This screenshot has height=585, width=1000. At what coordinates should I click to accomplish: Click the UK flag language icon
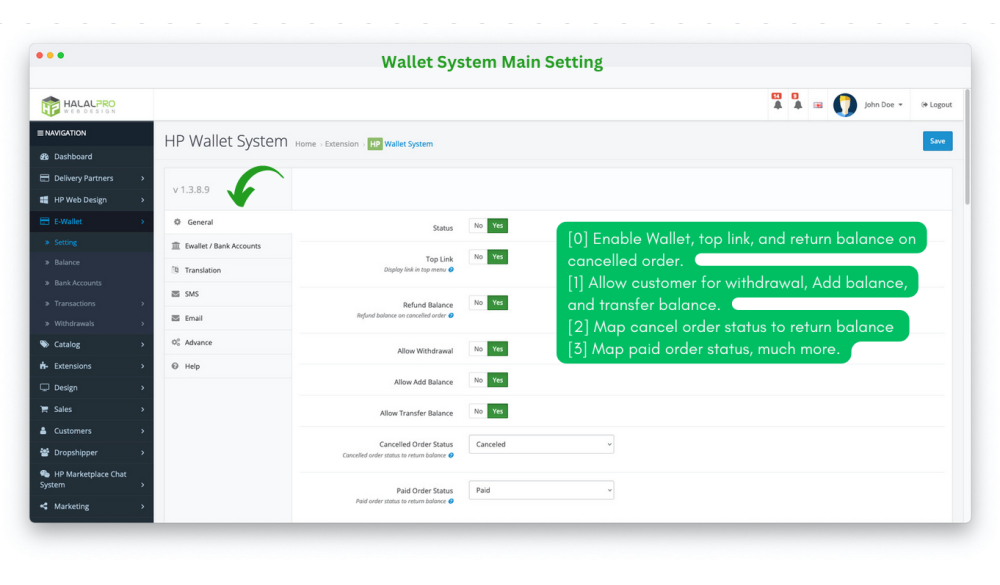pyautogui.click(x=818, y=105)
